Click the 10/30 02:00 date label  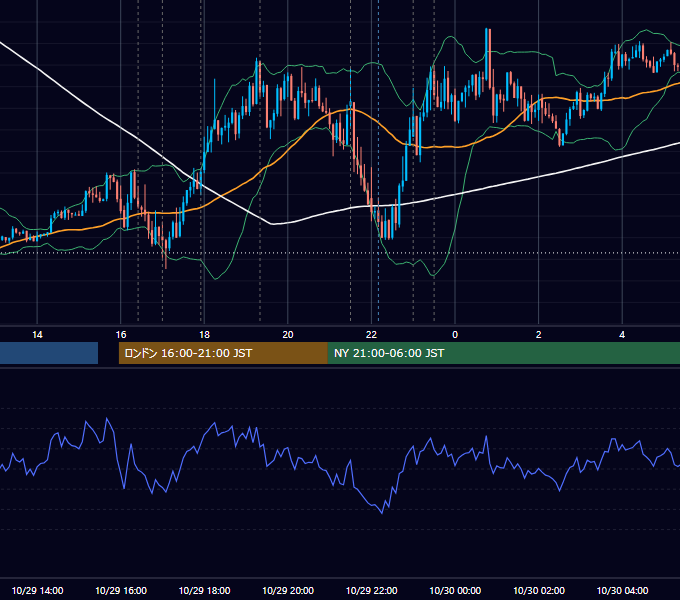[x=539, y=590]
